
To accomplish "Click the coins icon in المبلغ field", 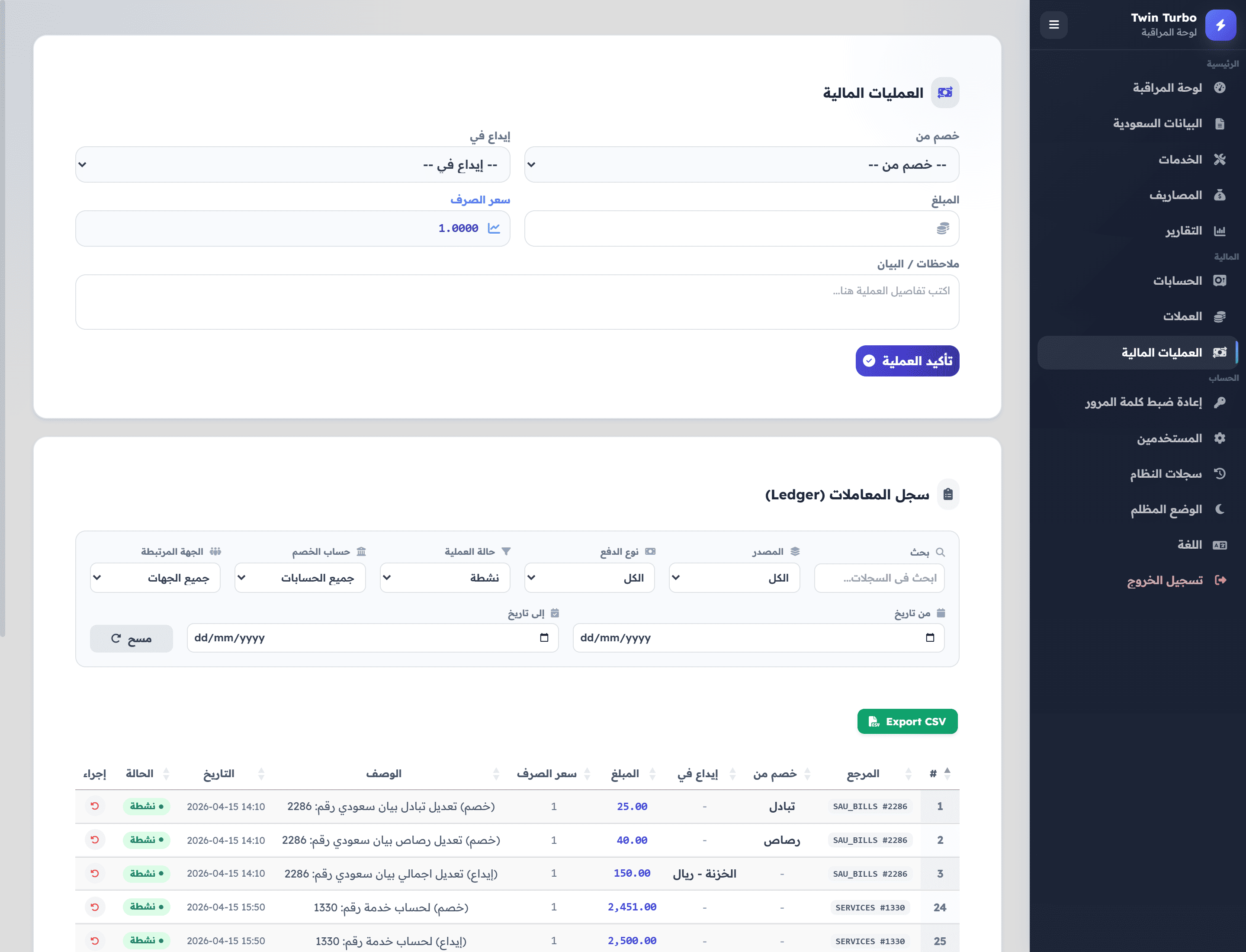I will click(943, 228).
